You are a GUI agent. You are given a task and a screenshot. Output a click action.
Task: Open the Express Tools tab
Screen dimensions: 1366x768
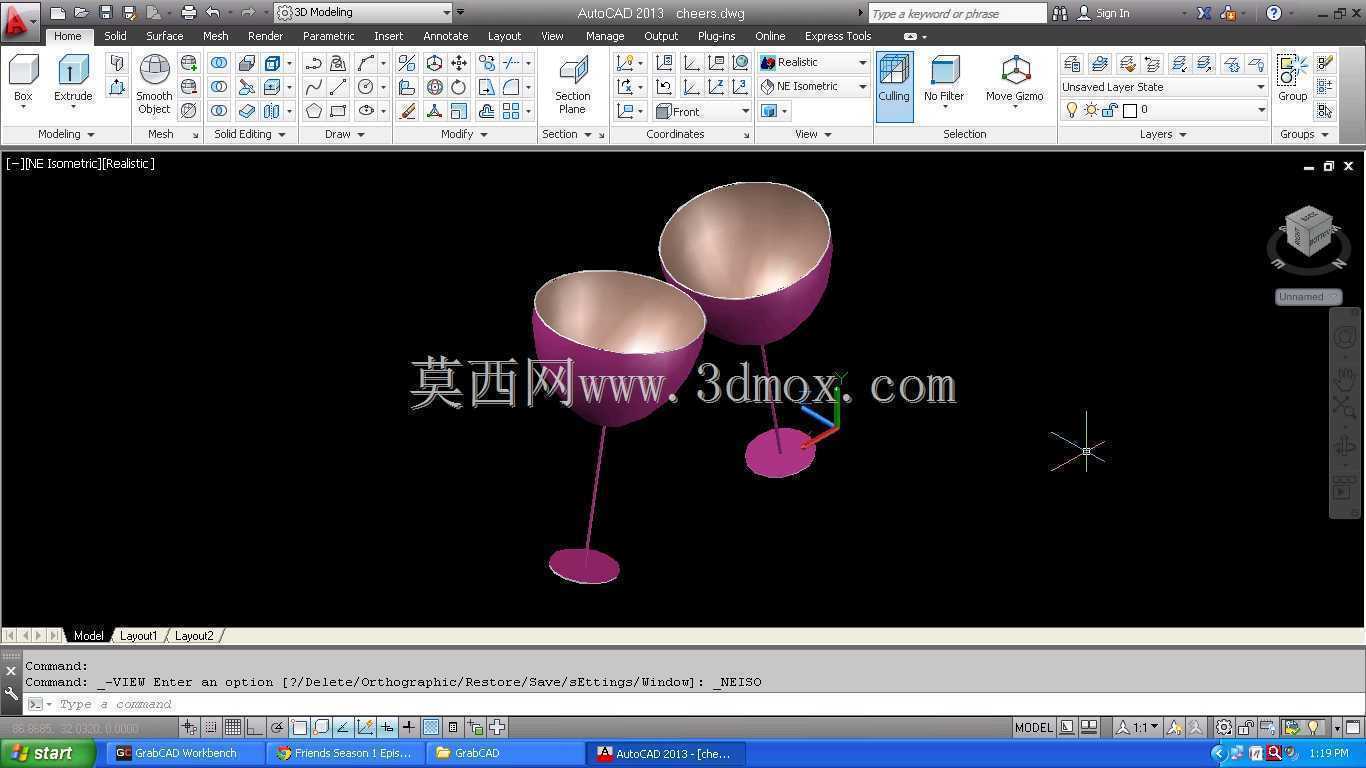point(838,36)
